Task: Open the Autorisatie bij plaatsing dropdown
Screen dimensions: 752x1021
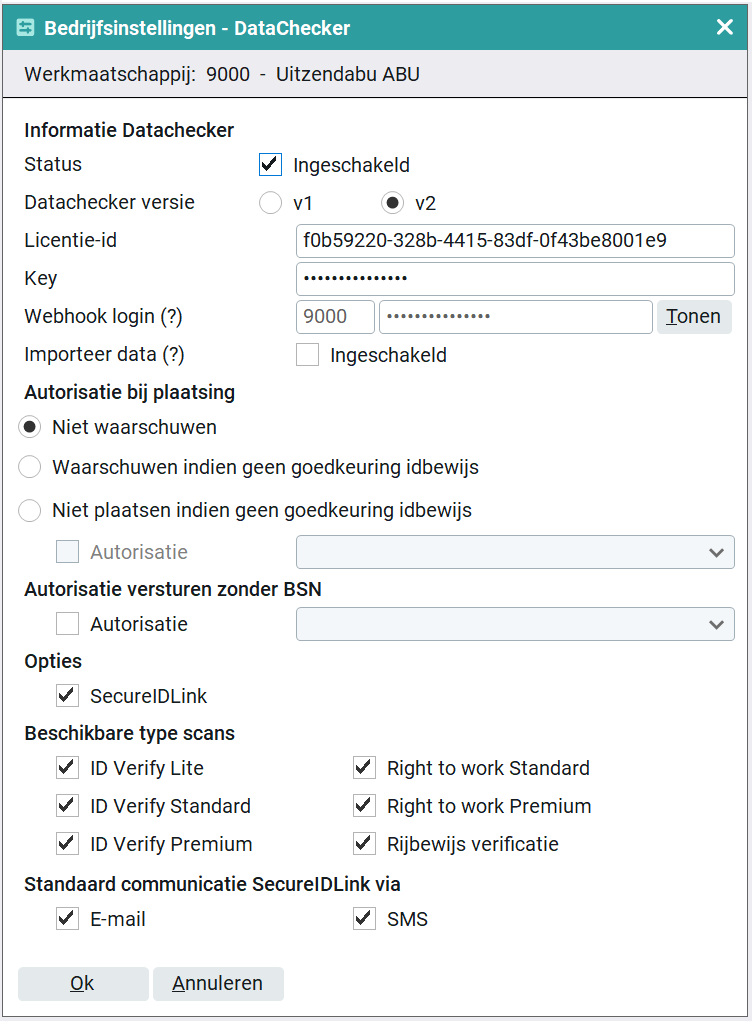Action: 515,552
